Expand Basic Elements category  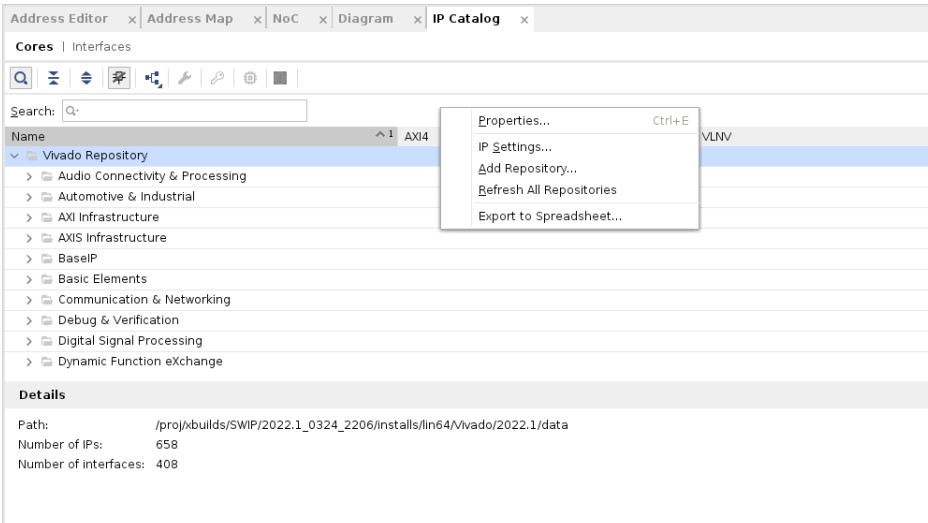coord(29,279)
